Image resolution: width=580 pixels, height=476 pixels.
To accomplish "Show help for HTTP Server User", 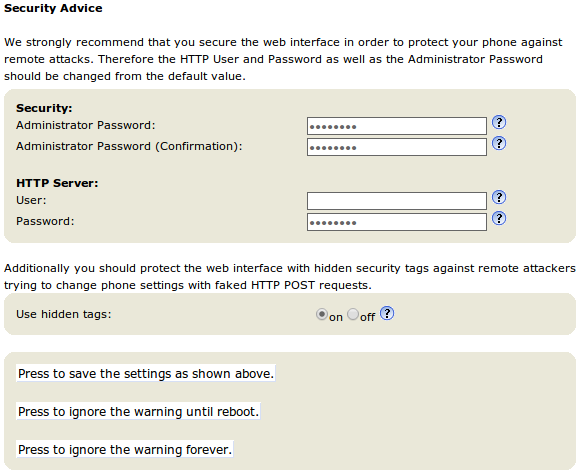I will click(499, 197).
